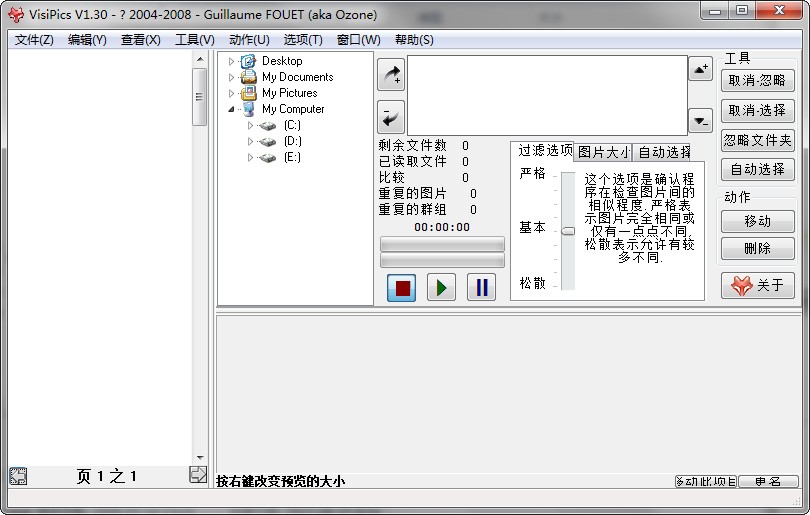Click the 严格 strict label

(533, 174)
